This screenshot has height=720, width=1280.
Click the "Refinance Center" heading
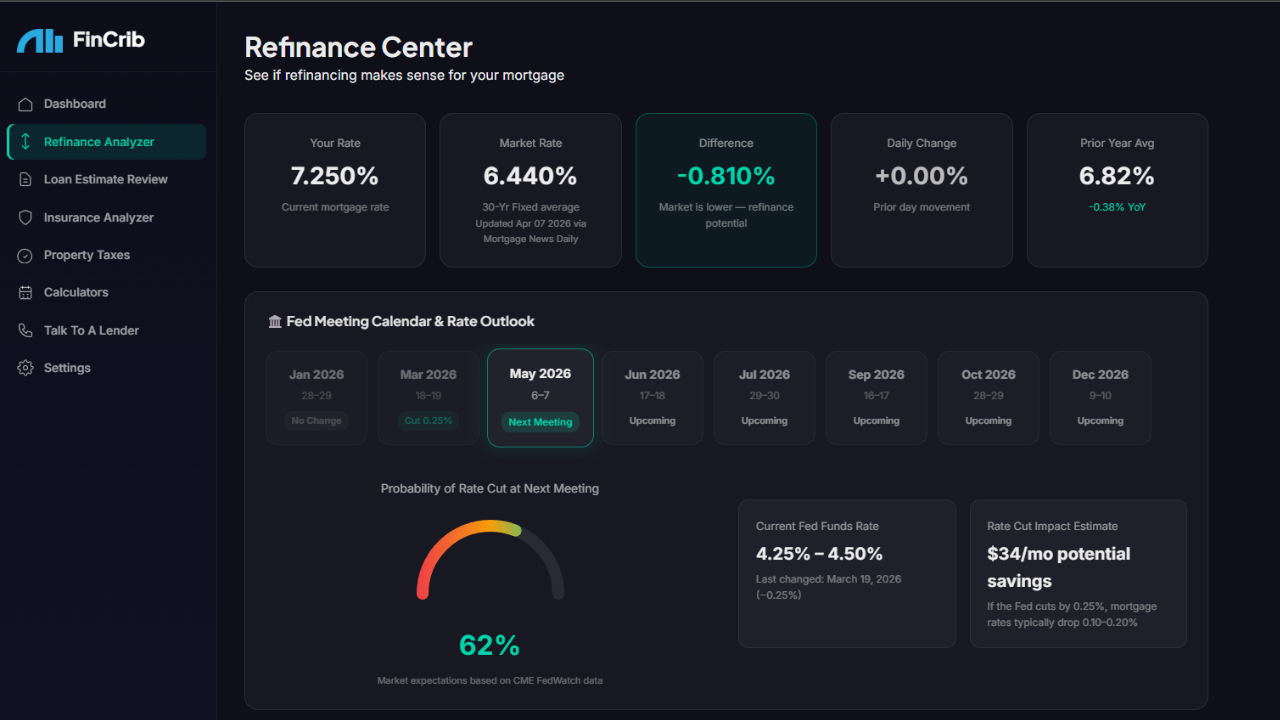[359, 47]
